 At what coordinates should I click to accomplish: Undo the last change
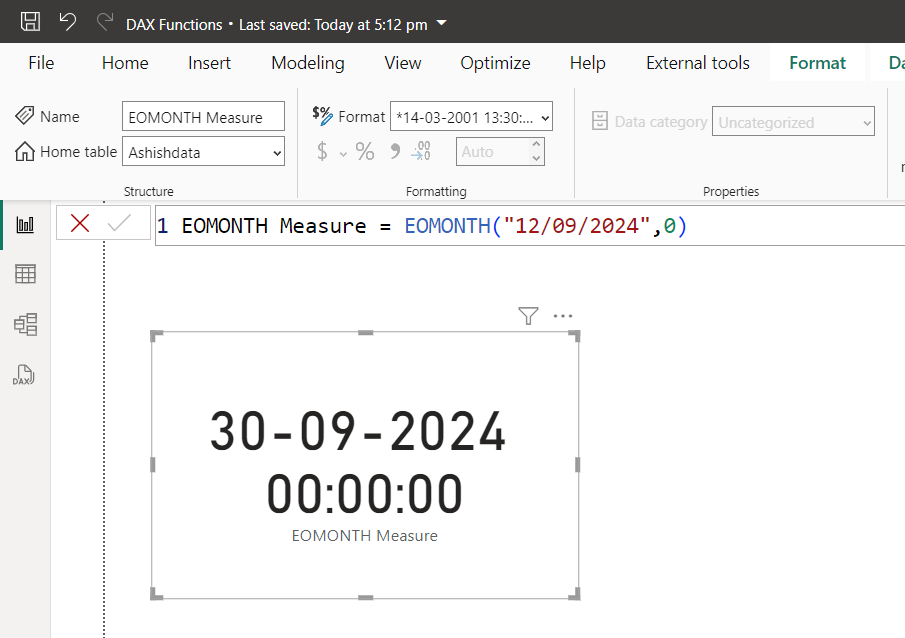click(x=66, y=20)
